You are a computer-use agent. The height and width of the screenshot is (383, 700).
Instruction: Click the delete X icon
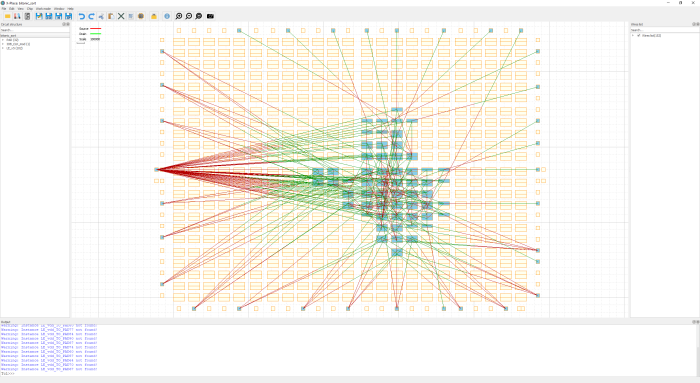(x=121, y=16)
